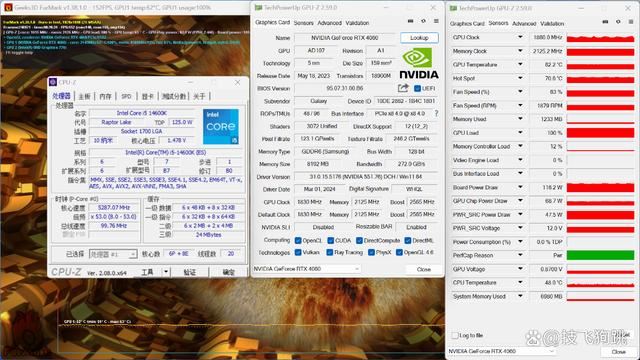The image size is (640, 360).
Task: Click the GPU name field showing RTX 4060
Action: (345, 38)
